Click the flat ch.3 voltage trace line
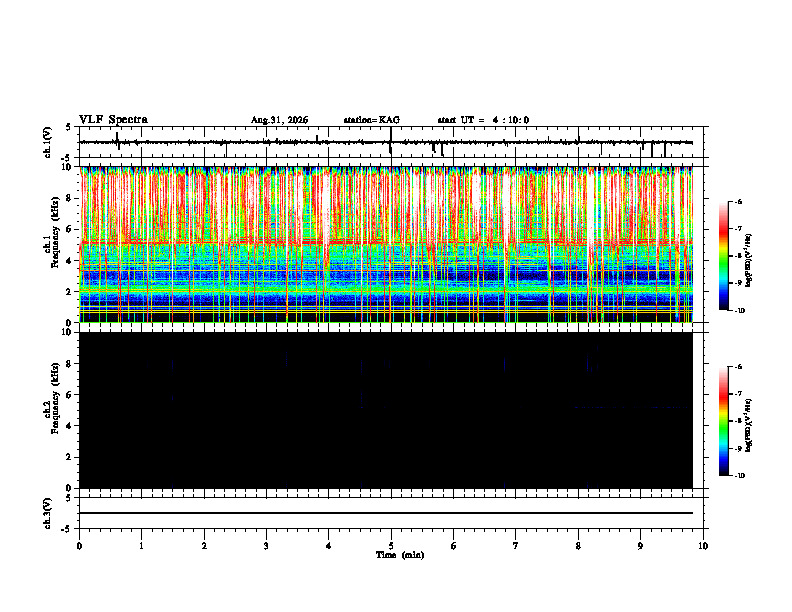This screenshot has height=612, width=792. tap(386, 513)
